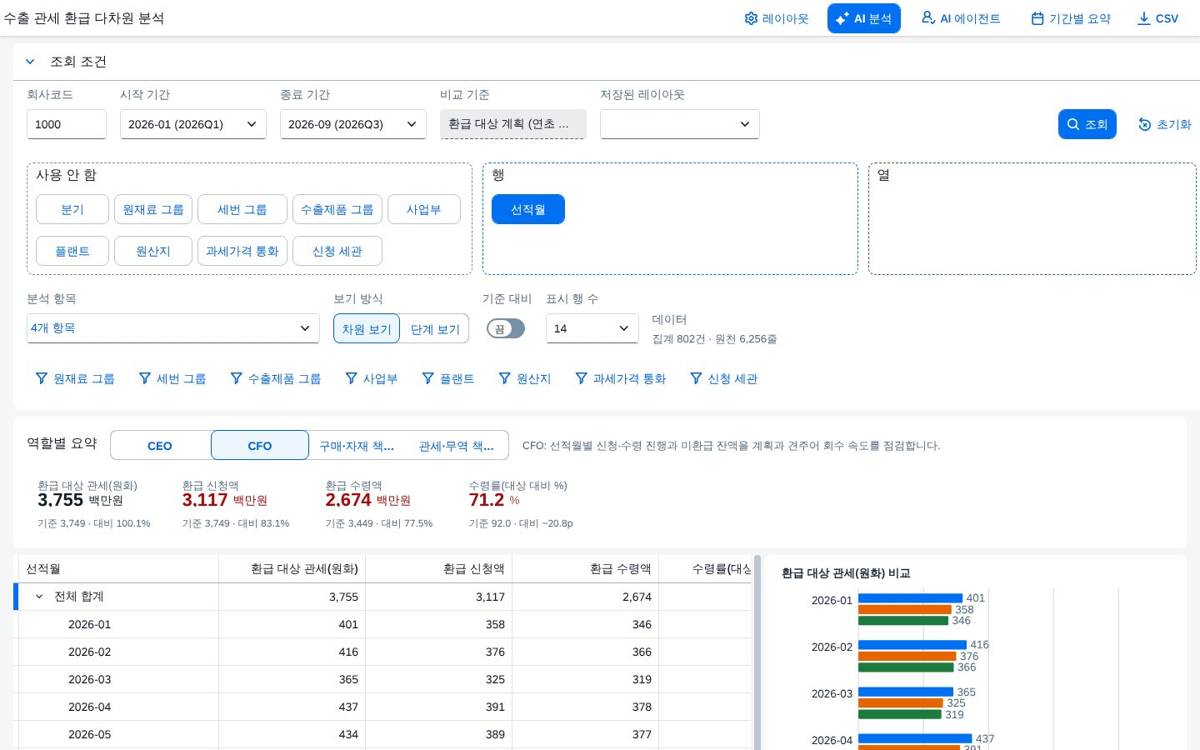This screenshot has height=750, width=1200.
Task: Run the query with 조회 button
Action: pyautogui.click(x=1087, y=124)
